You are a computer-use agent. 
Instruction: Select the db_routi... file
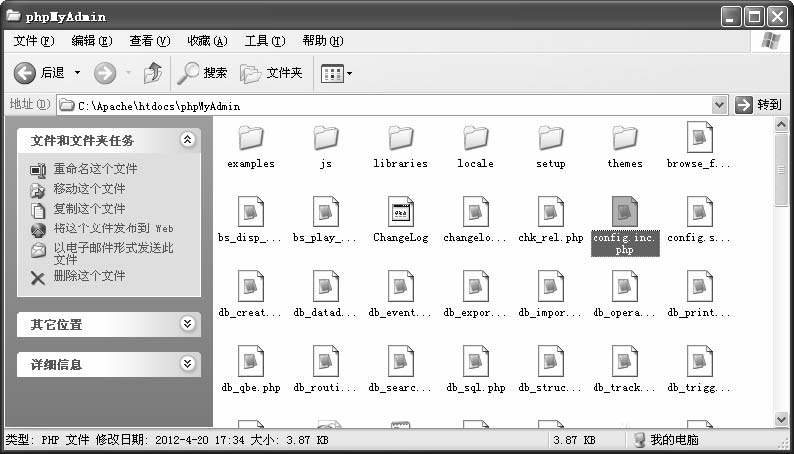tap(325, 369)
